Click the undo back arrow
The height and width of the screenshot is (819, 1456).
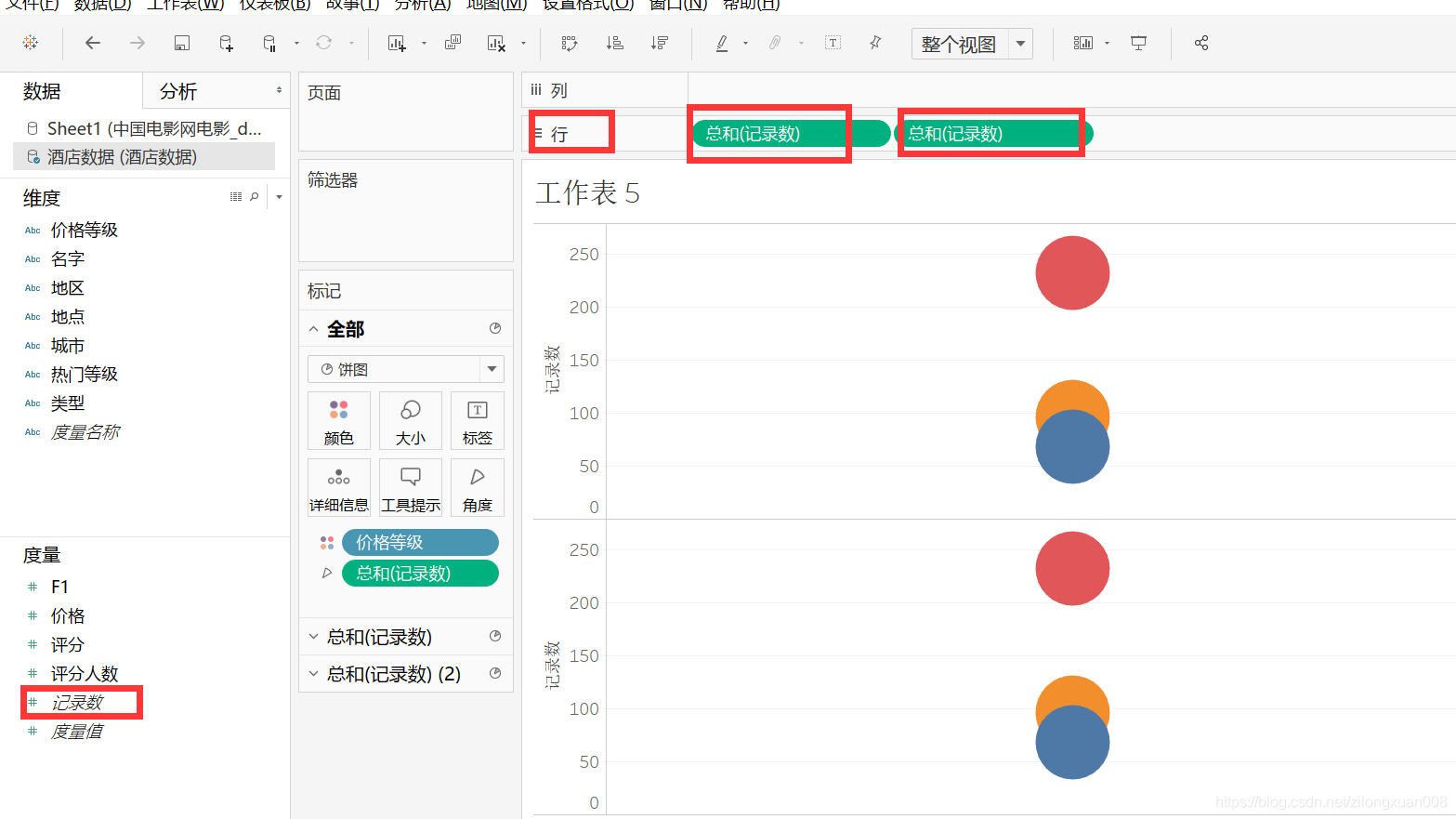(93, 43)
